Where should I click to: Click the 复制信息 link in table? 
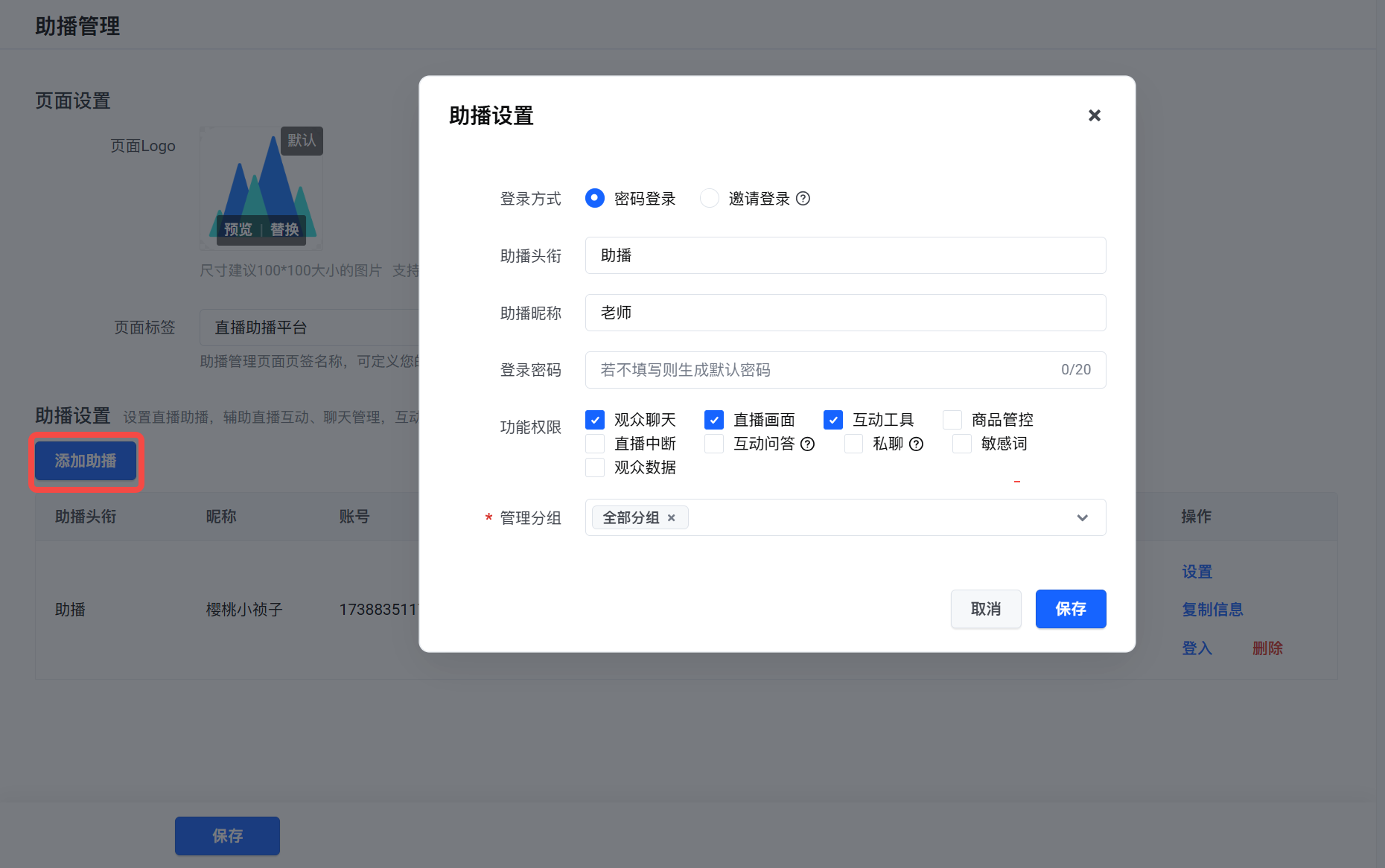coord(1212,610)
